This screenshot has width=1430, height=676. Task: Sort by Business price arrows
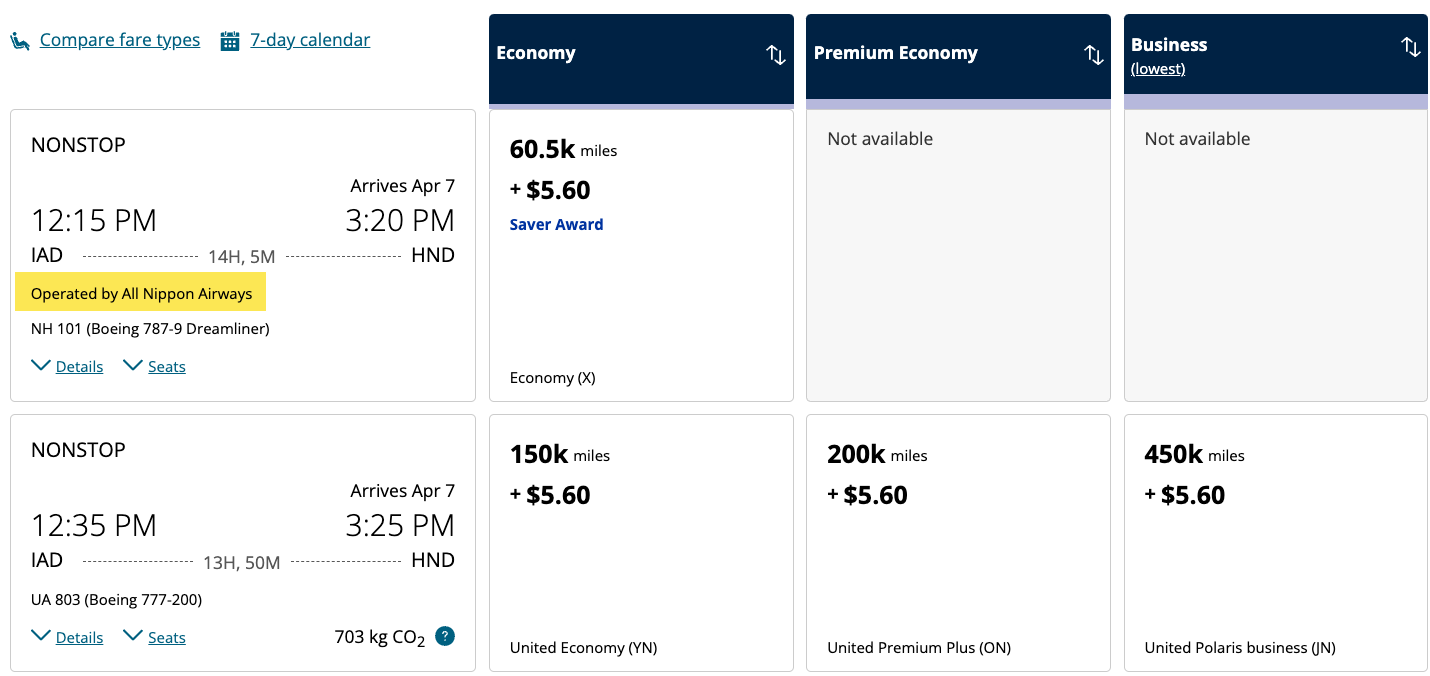click(1410, 47)
